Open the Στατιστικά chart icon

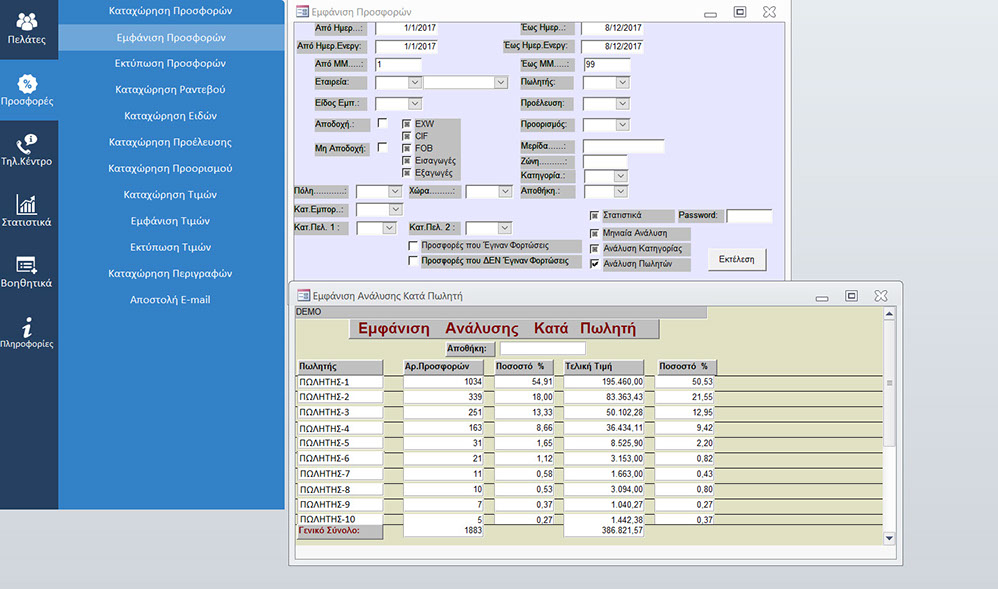(27, 209)
